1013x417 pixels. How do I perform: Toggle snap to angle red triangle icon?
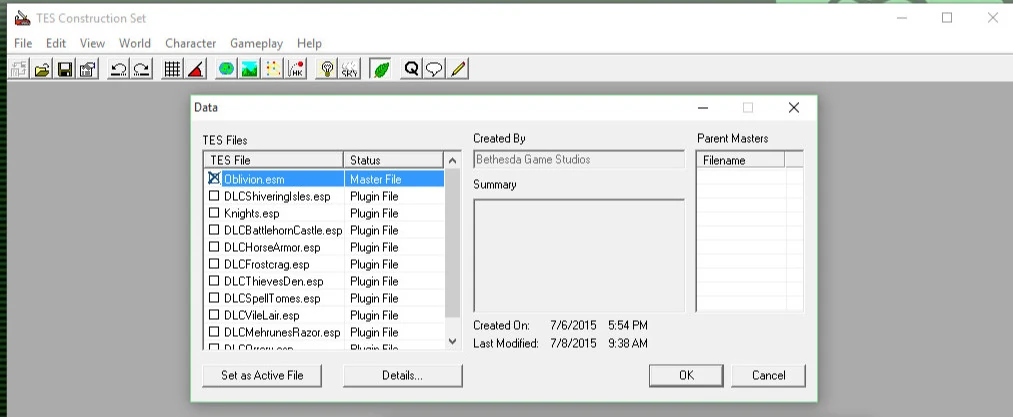(196, 69)
